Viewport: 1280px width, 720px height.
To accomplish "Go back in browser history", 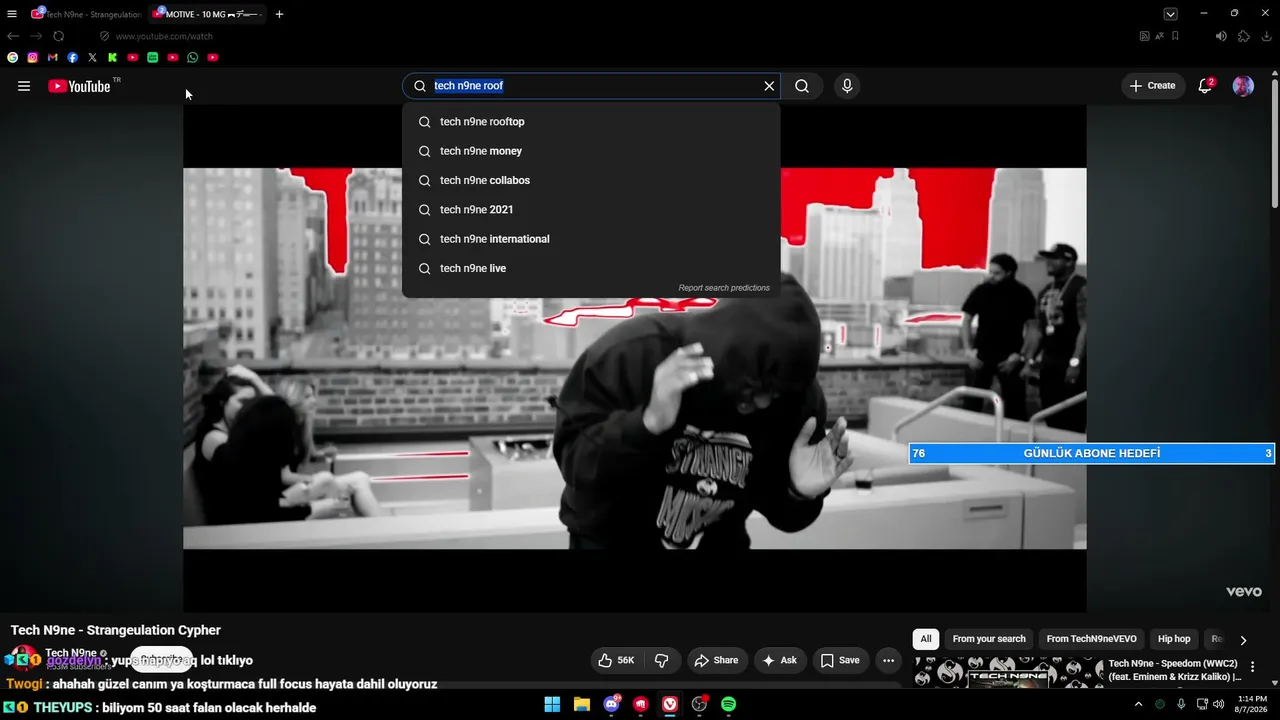I will point(13,36).
